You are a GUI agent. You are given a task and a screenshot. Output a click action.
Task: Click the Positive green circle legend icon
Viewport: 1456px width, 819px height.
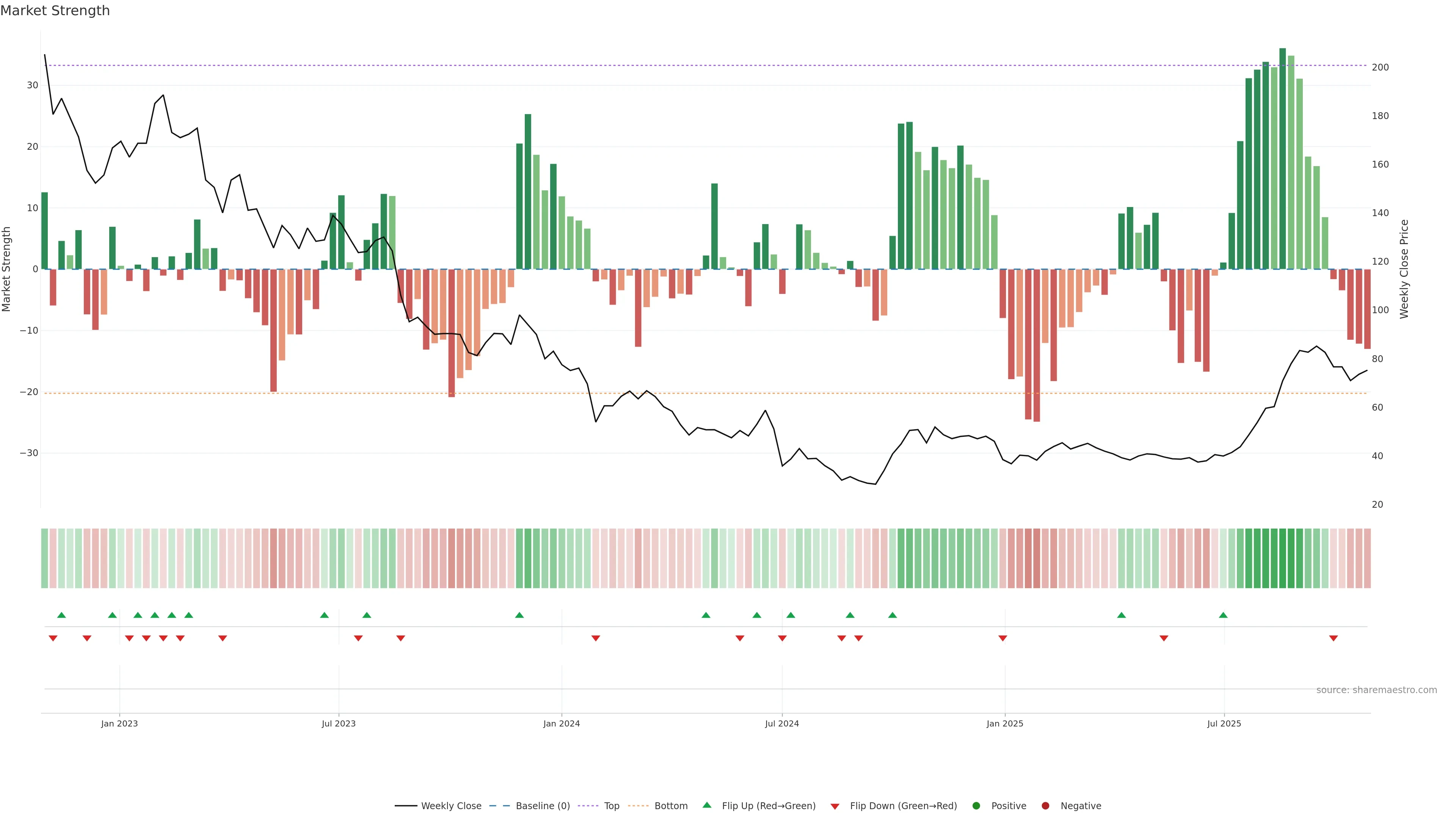coord(976,805)
